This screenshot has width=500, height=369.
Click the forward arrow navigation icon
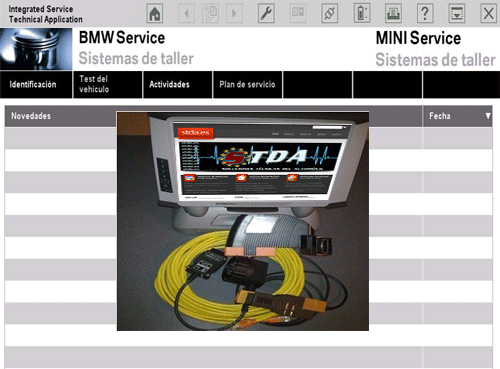tap(234, 13)
